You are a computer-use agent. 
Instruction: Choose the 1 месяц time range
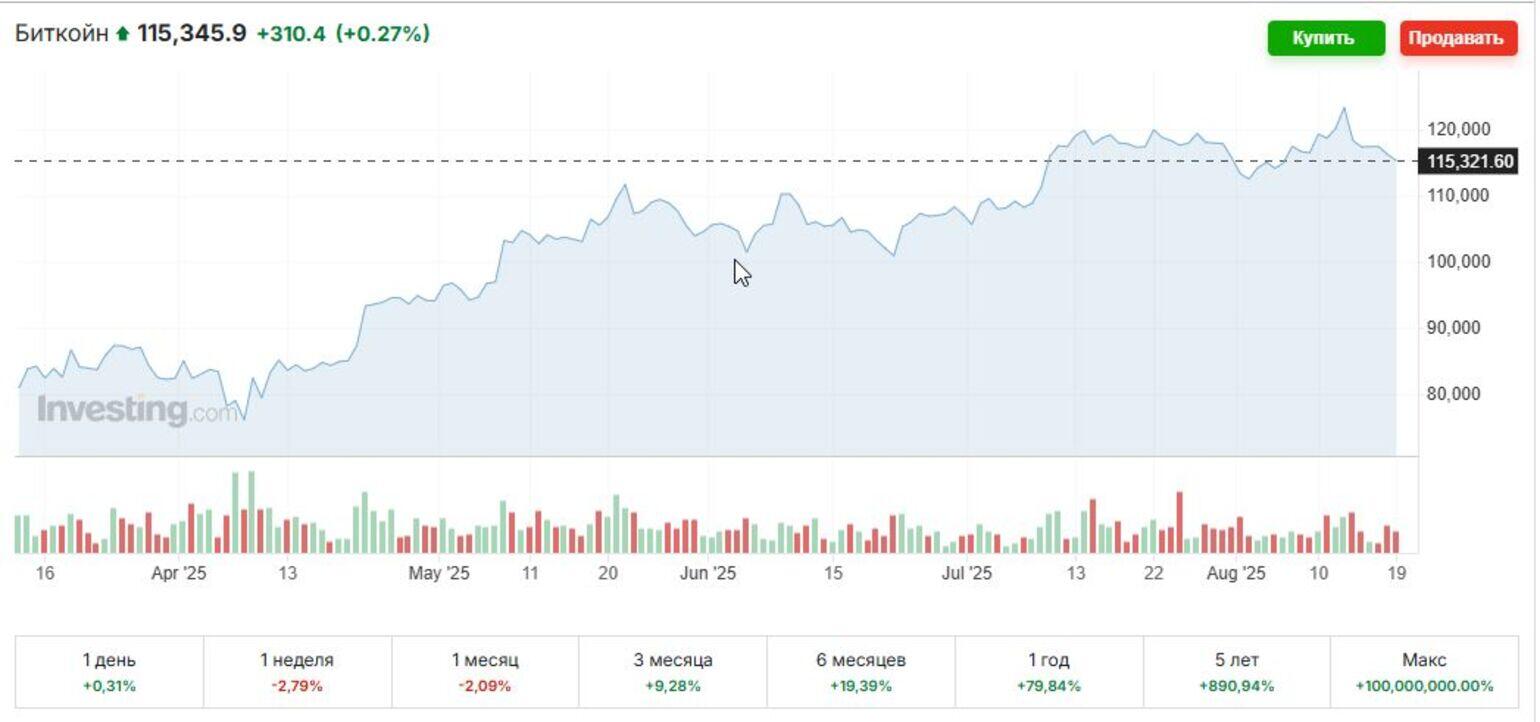coord(485,671)
